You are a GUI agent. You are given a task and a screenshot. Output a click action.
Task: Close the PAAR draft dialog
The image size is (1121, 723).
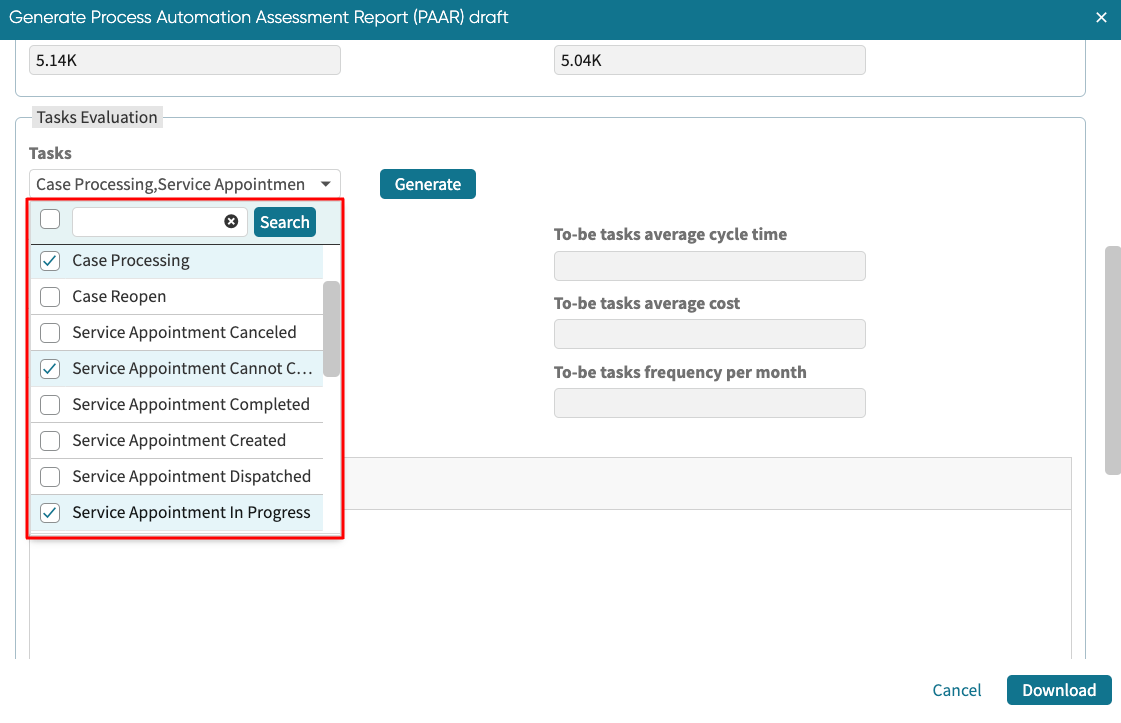(1101, 18)
